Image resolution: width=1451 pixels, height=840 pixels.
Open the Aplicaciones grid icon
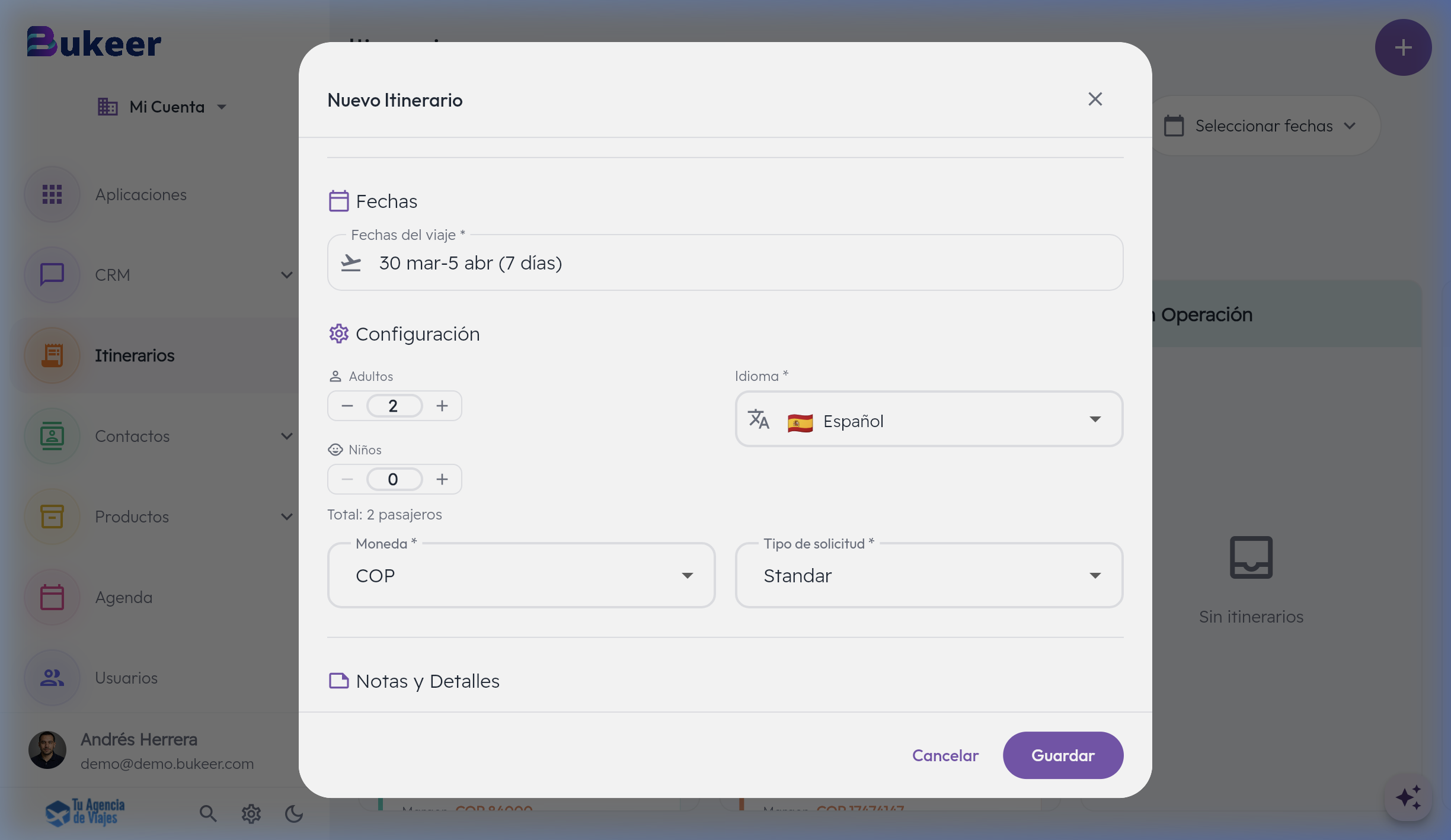[52, 194]
